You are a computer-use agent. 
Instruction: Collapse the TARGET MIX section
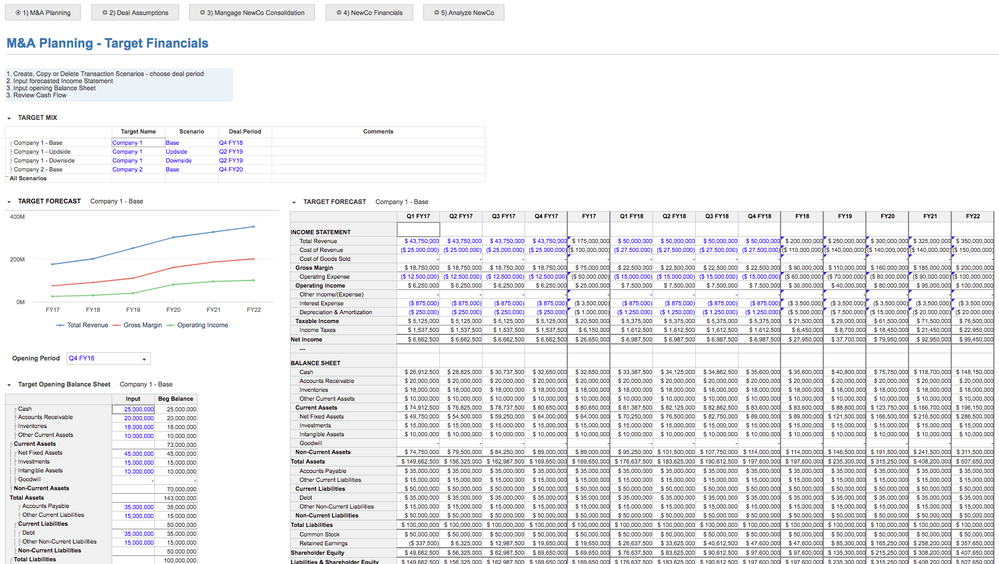[9, 118]
